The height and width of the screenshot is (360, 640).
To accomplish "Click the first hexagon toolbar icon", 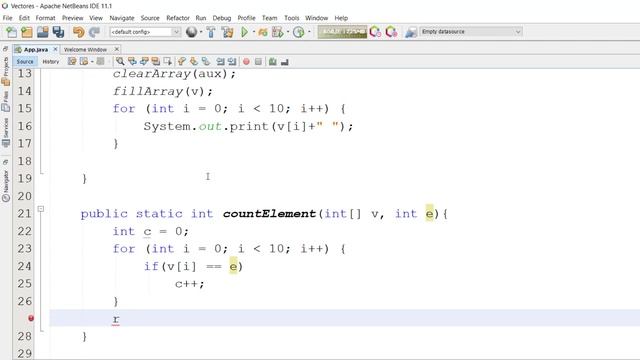I will click(x=375, y=32).
